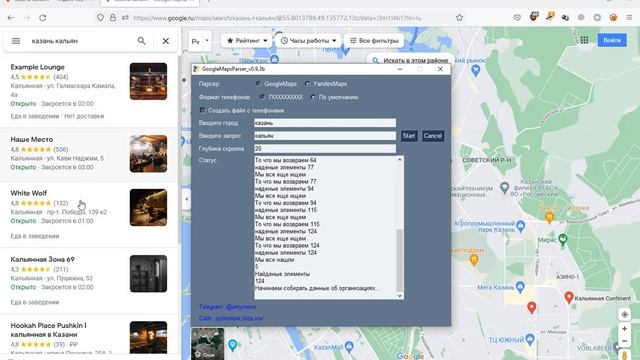
Task: Bookmark the page with the star icon
Action: click(460, 18)
